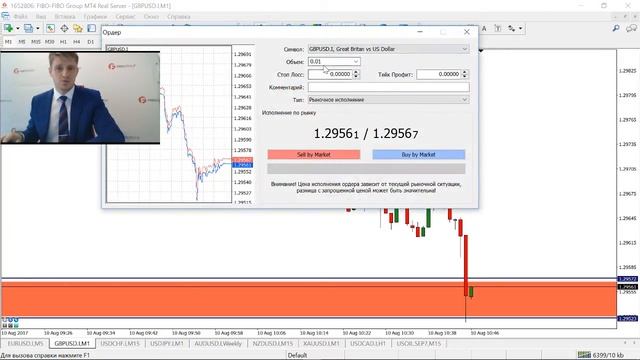Click the '6399/10 kb' traffic indicator
Image resolution: width=640 pixels, height=360 pixels.
tap(608, 355)
